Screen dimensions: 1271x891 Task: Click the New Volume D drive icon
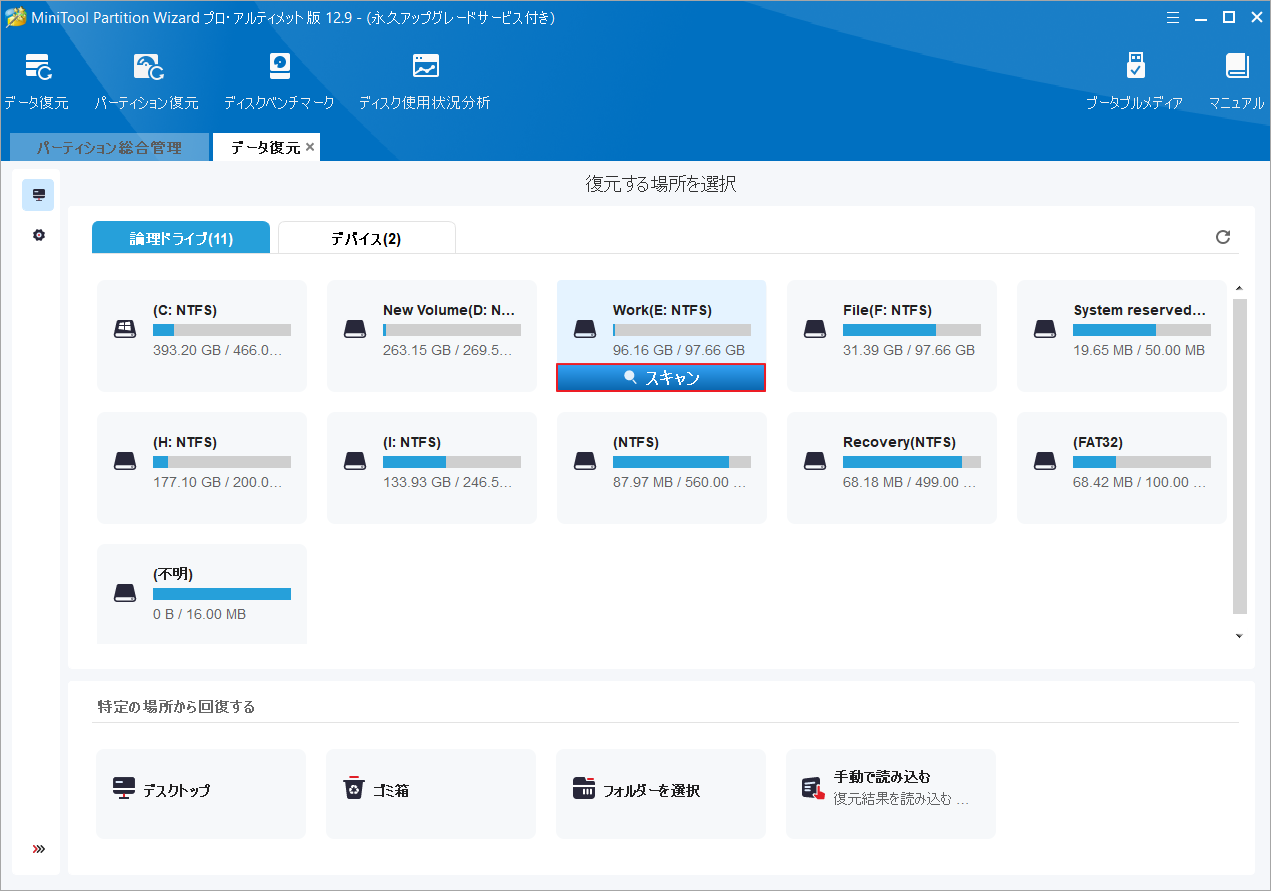[x=354, y=329]
